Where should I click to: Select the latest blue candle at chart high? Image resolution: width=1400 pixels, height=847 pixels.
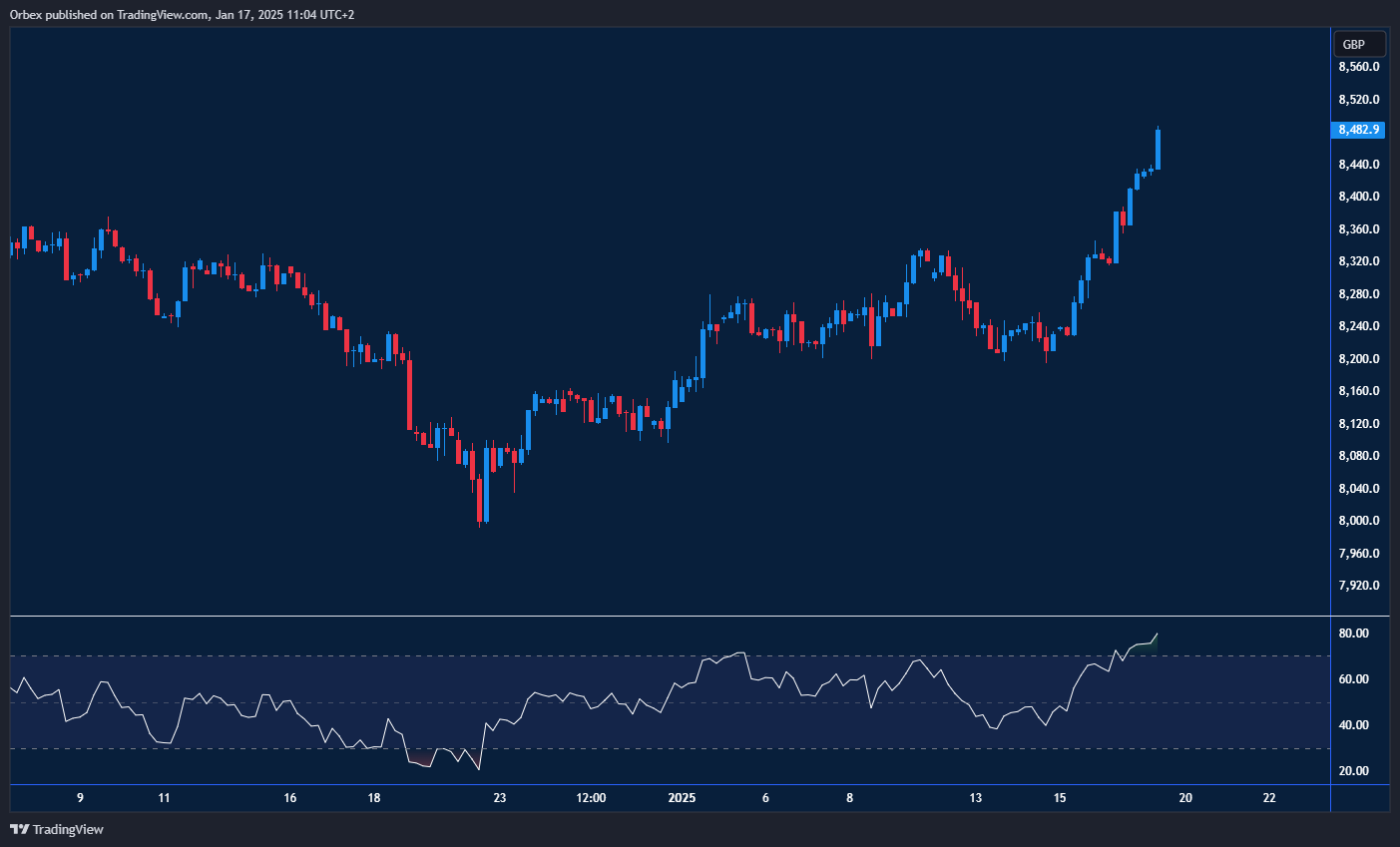coord(1158,149)
